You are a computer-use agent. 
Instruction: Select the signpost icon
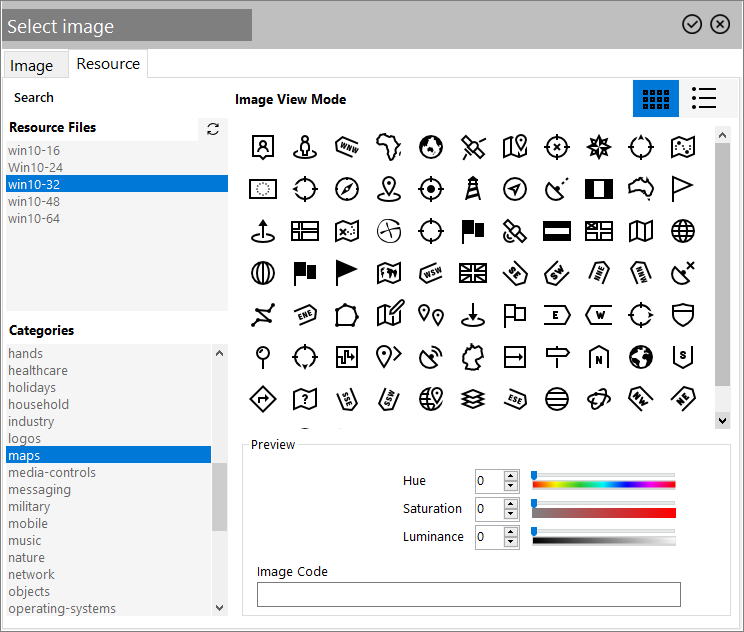557,357
